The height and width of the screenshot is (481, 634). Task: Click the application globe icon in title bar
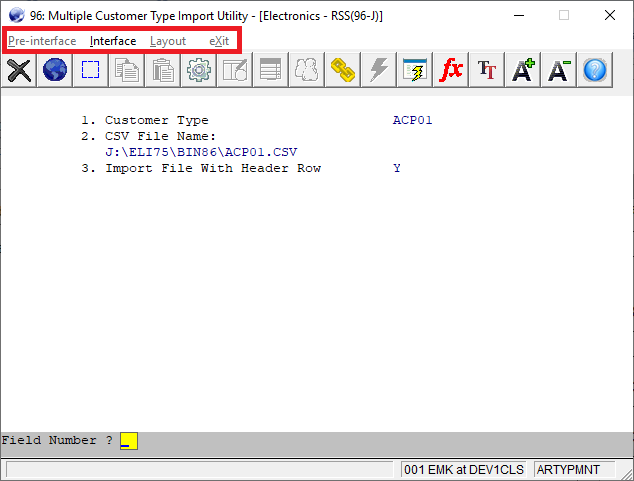click(17, 16)
